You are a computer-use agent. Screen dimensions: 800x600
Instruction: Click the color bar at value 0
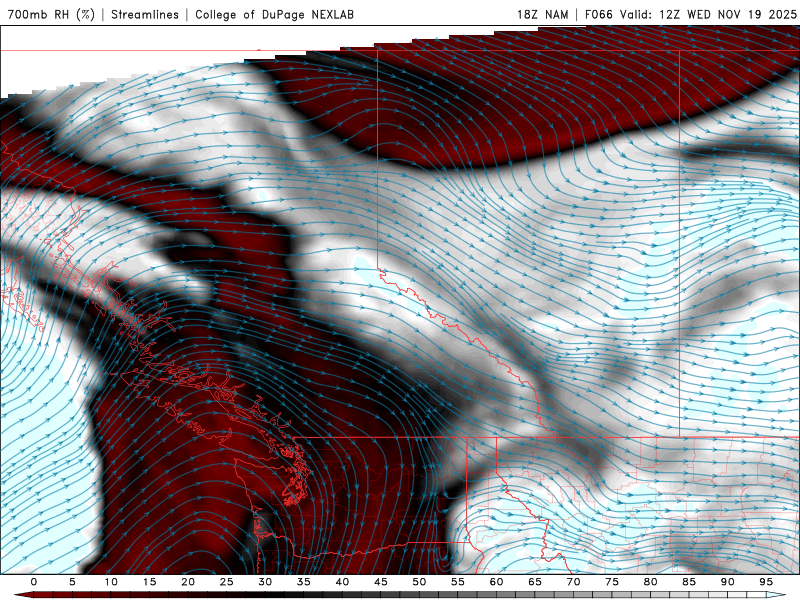(x=34, y=595)
